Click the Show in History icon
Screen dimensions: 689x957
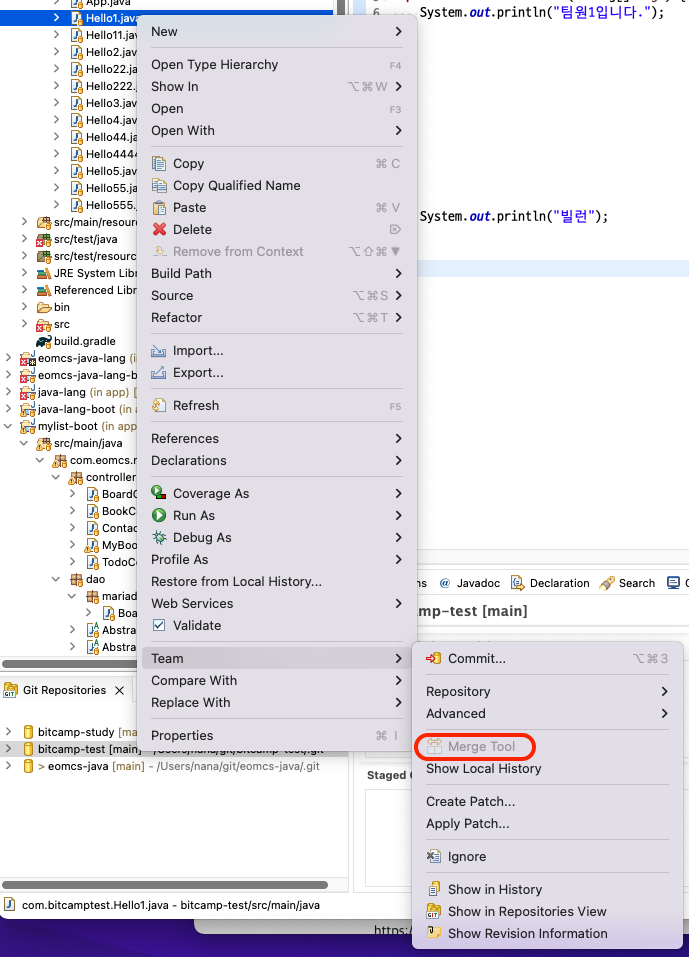point(433,889)
